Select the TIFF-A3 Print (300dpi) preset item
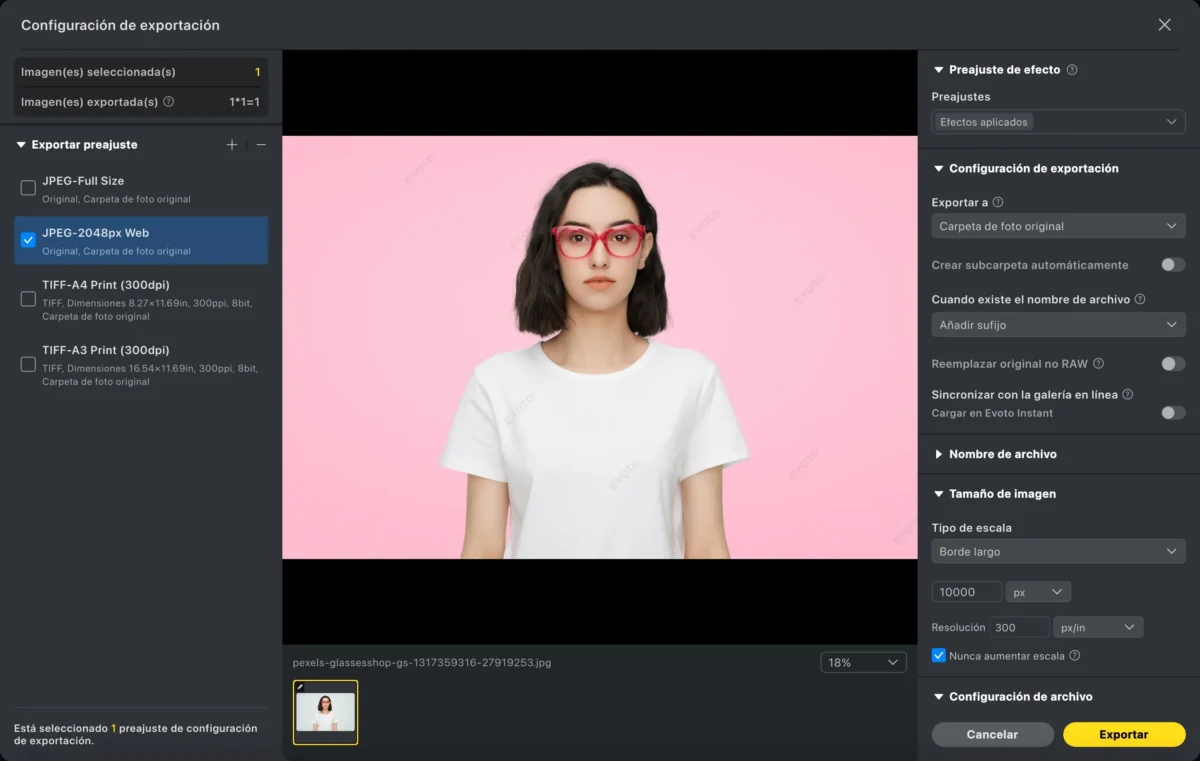1200x761 pixels. (x=141, y=365)
